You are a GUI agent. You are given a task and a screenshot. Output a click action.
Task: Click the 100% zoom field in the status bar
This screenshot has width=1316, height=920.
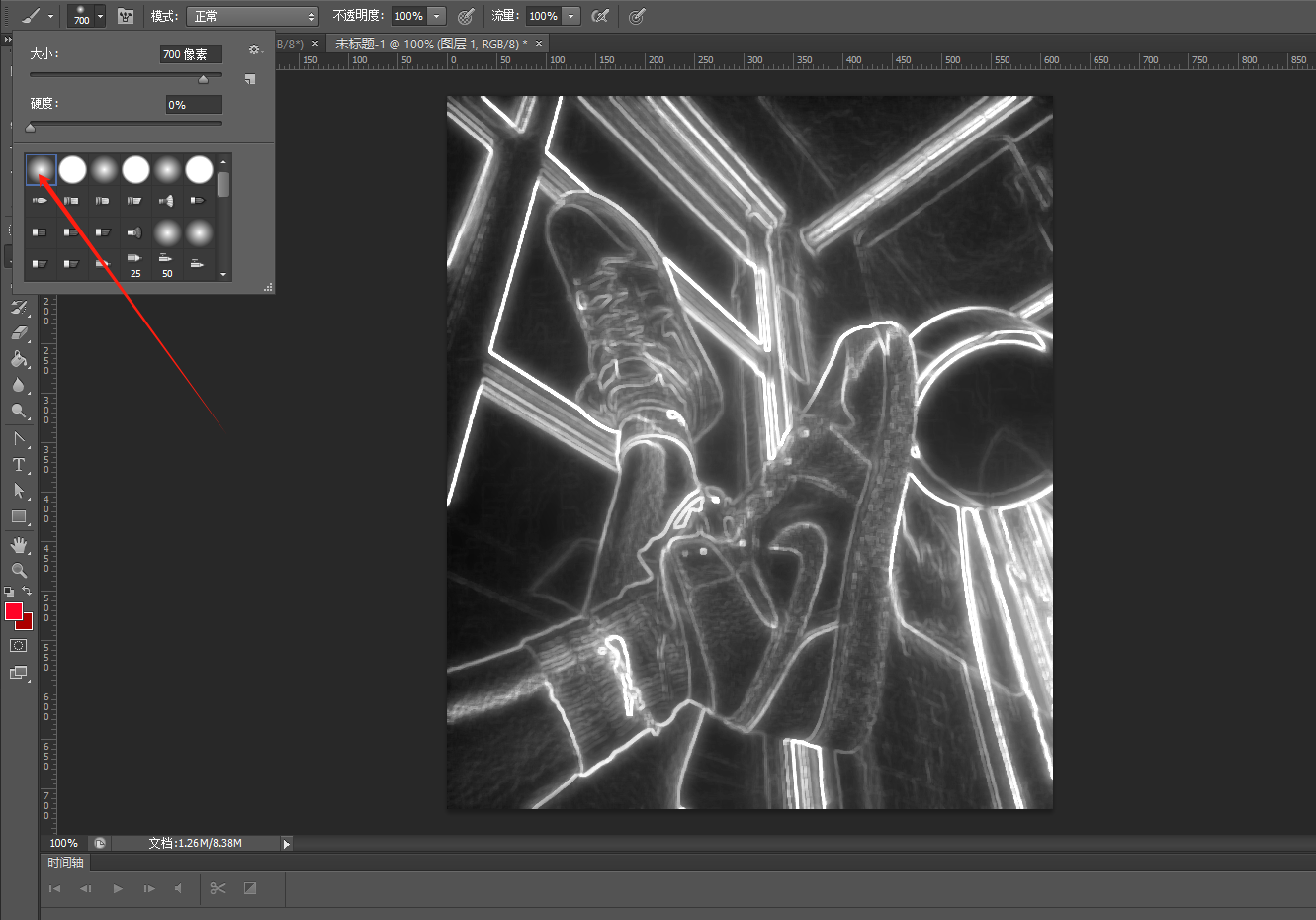tap(65, 844)
